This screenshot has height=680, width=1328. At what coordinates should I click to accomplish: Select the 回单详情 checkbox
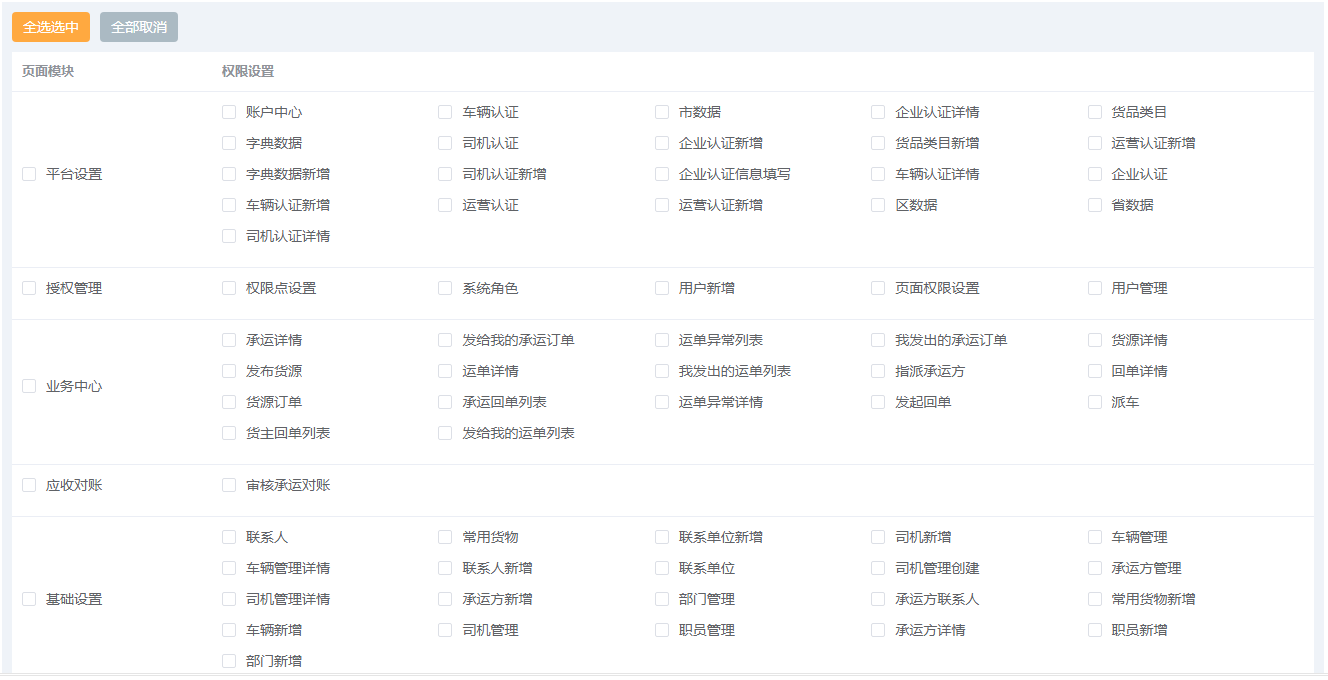click(x=1095, y=371)
